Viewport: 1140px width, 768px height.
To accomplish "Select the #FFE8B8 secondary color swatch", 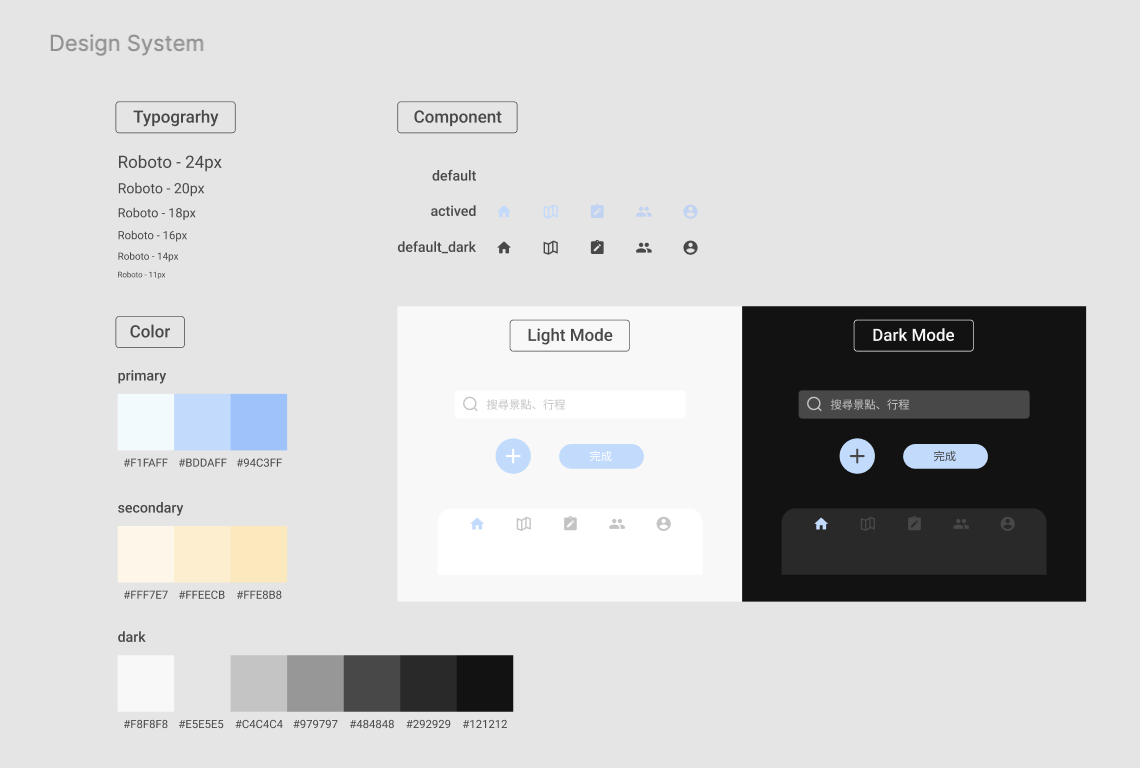I will pos(259,554).
